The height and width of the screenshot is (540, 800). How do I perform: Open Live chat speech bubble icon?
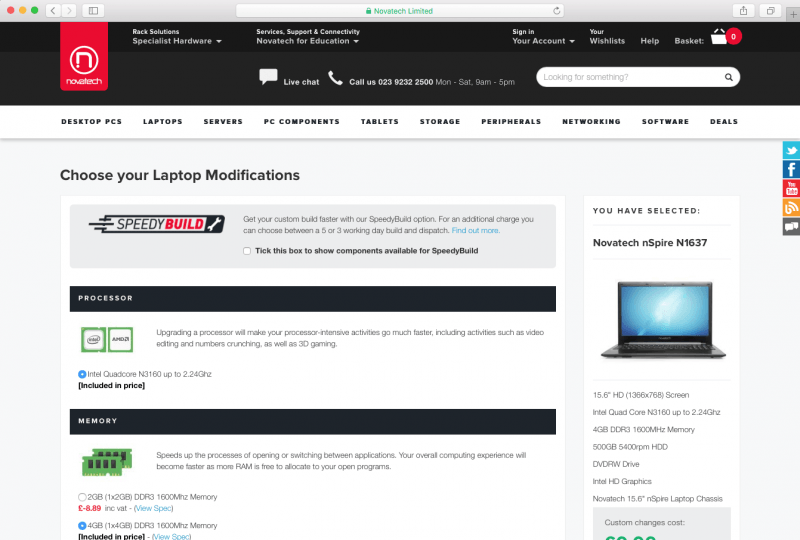268,77
